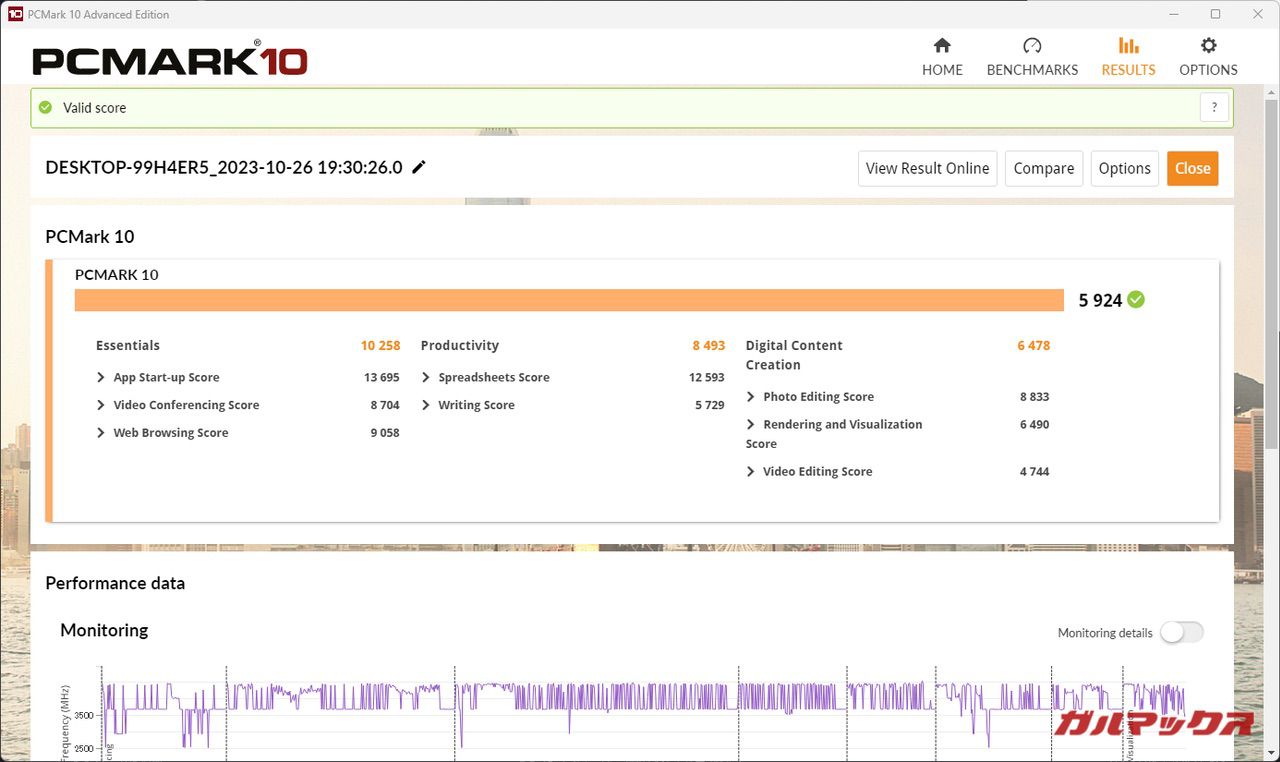
Task: Click the green valid score checkmark icon
Action: pos(44,108)
